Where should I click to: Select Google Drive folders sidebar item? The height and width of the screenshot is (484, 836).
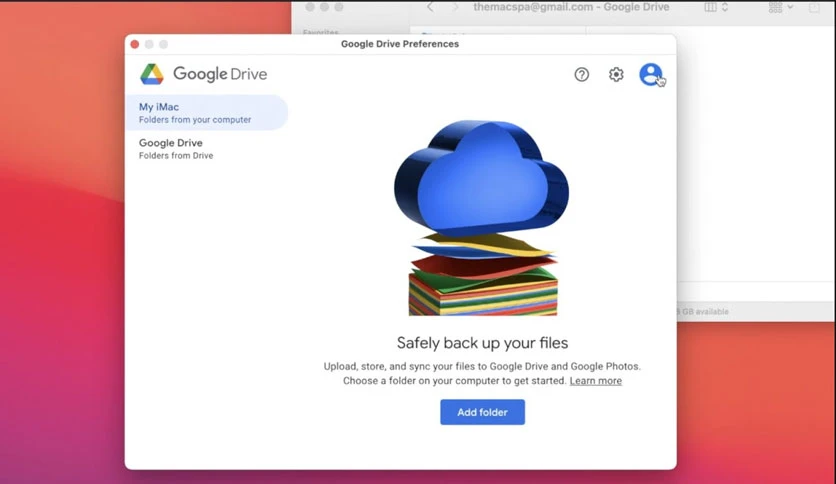[x=206, y=149]
